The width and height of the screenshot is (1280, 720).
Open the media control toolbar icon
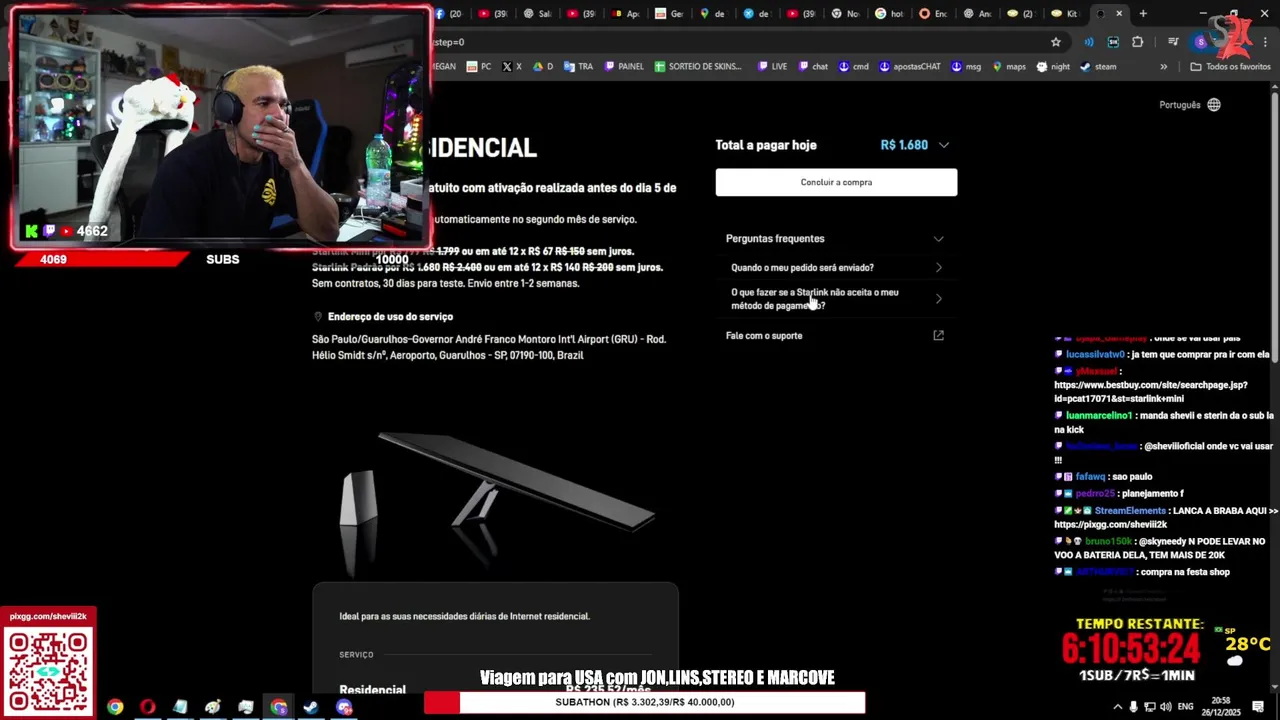tap(1173, 42)
